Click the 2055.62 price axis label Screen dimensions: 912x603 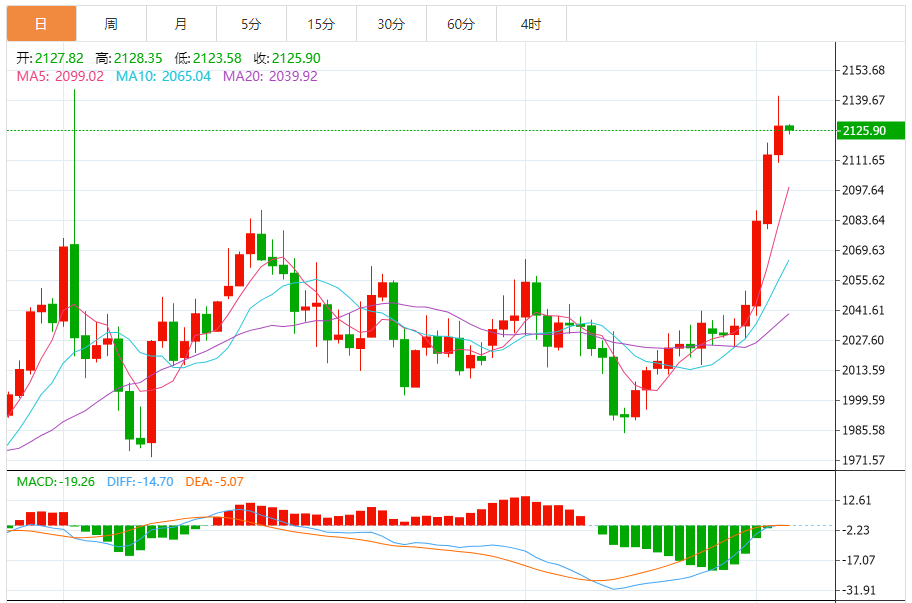[863, 280]
